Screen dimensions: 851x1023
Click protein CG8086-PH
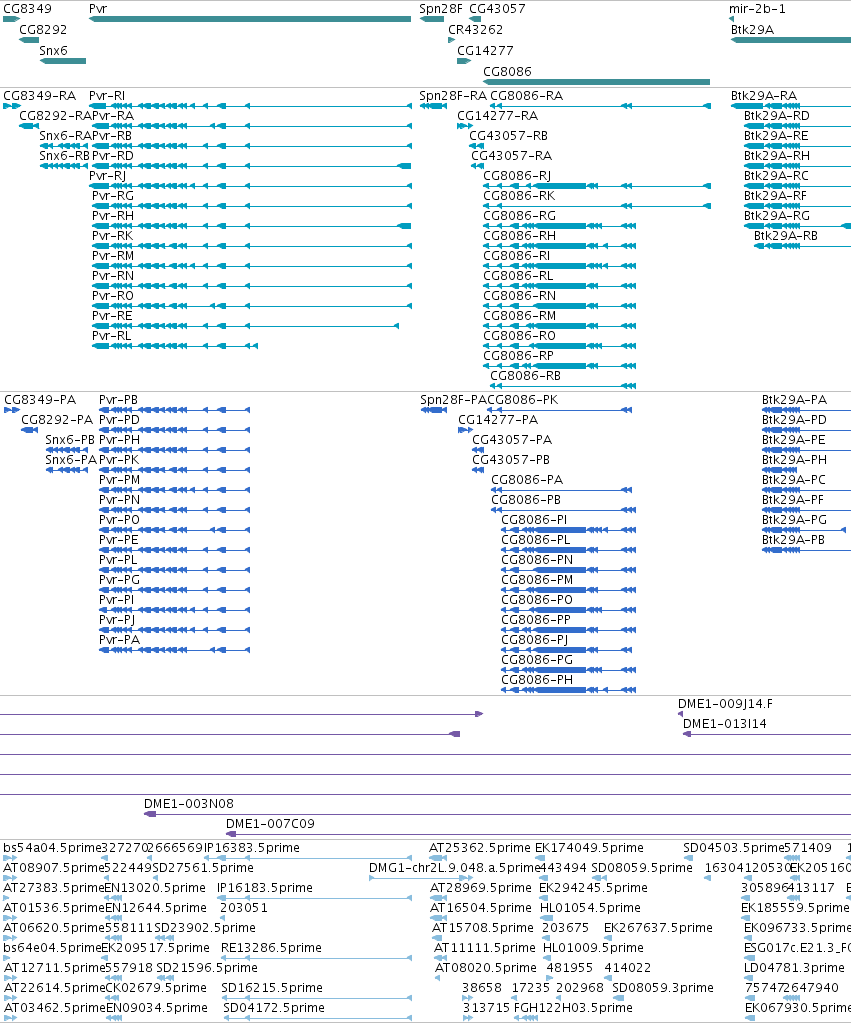(x=538, y=680)
